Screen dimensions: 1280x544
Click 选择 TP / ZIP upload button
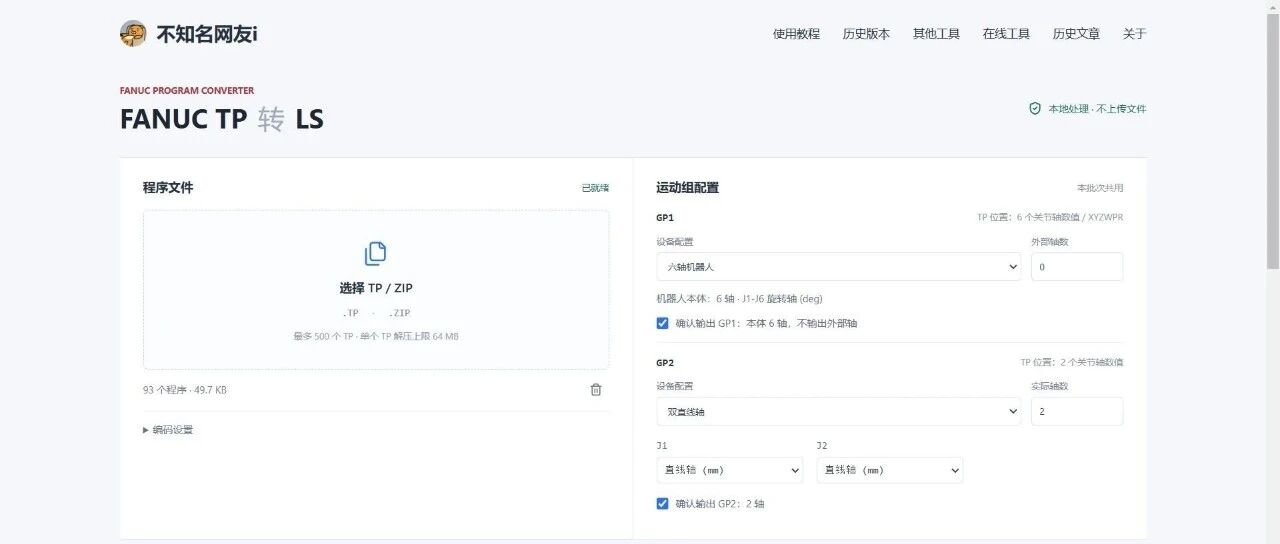376,288
